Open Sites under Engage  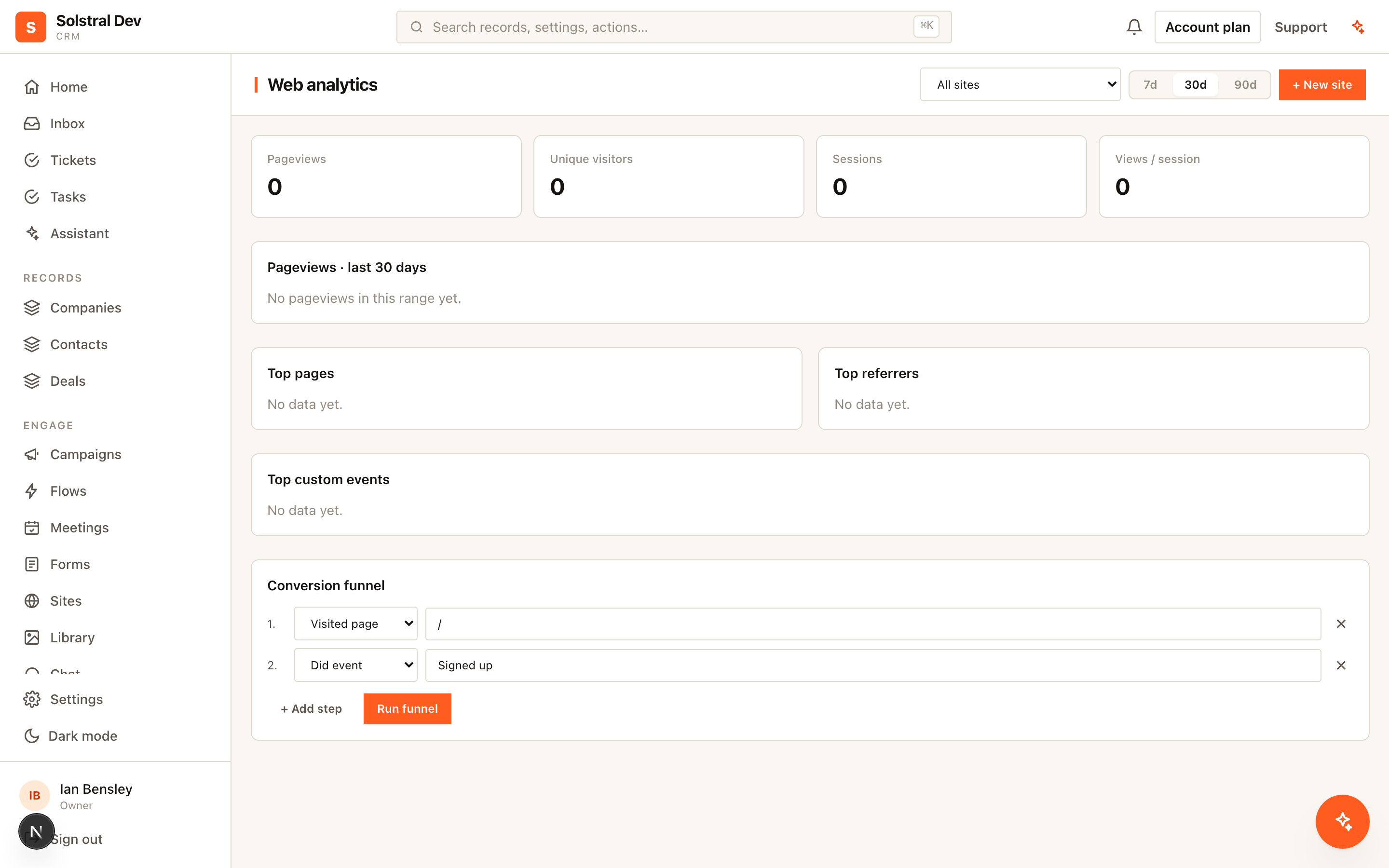(x=115, y=601)
